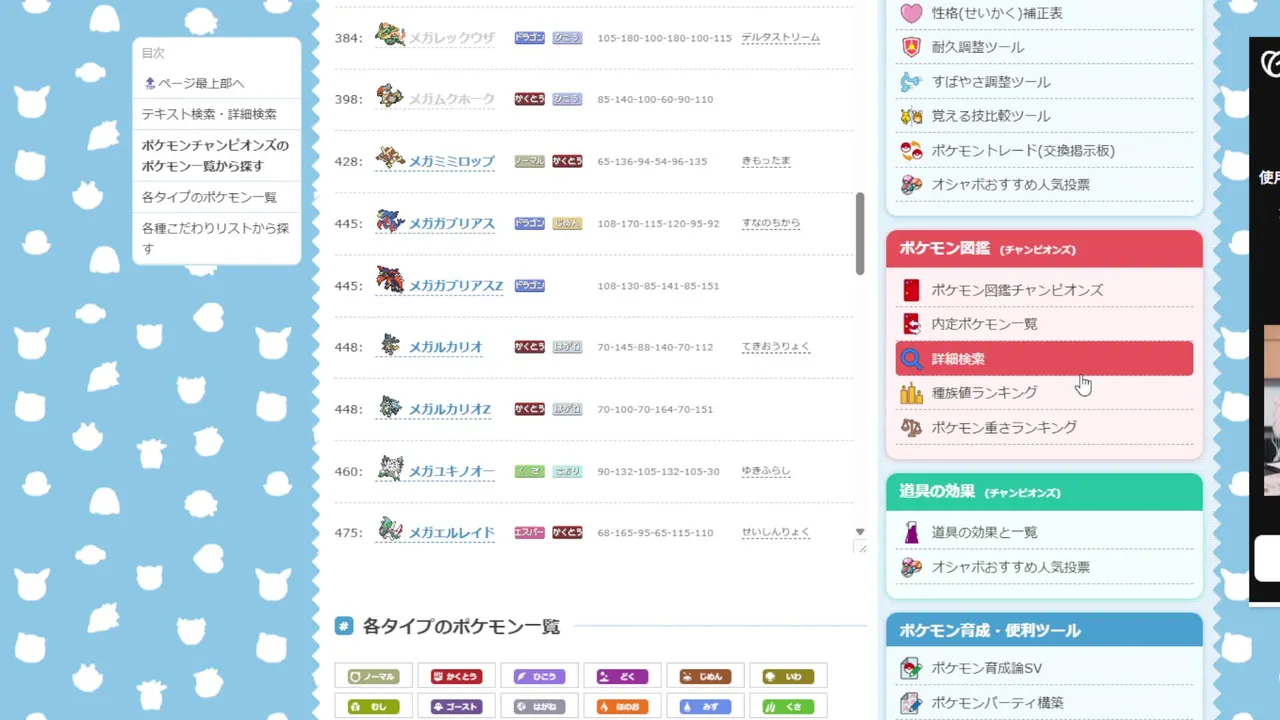Click かくとう type badge on メガムクホーク row
Image resolution: width=1280 pixels, height=720 pixels.
pos(530,100)
